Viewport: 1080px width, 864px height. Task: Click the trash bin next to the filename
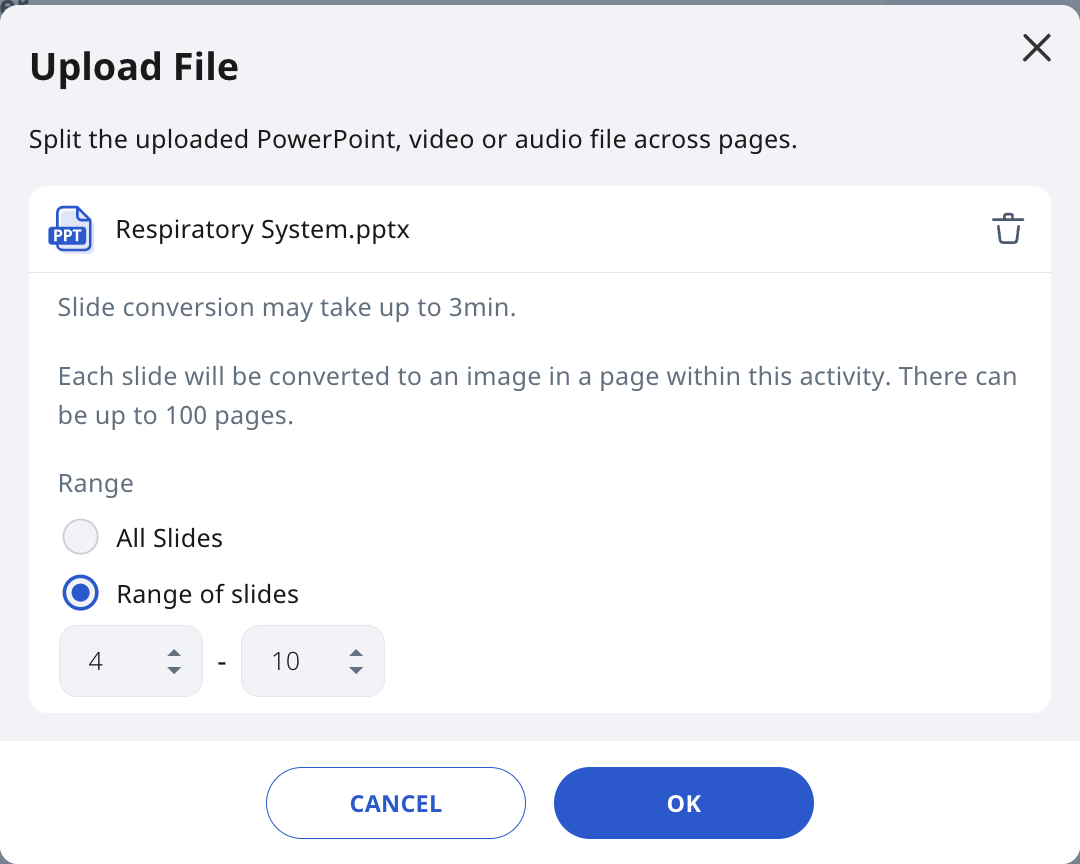tap(1008, 229)
